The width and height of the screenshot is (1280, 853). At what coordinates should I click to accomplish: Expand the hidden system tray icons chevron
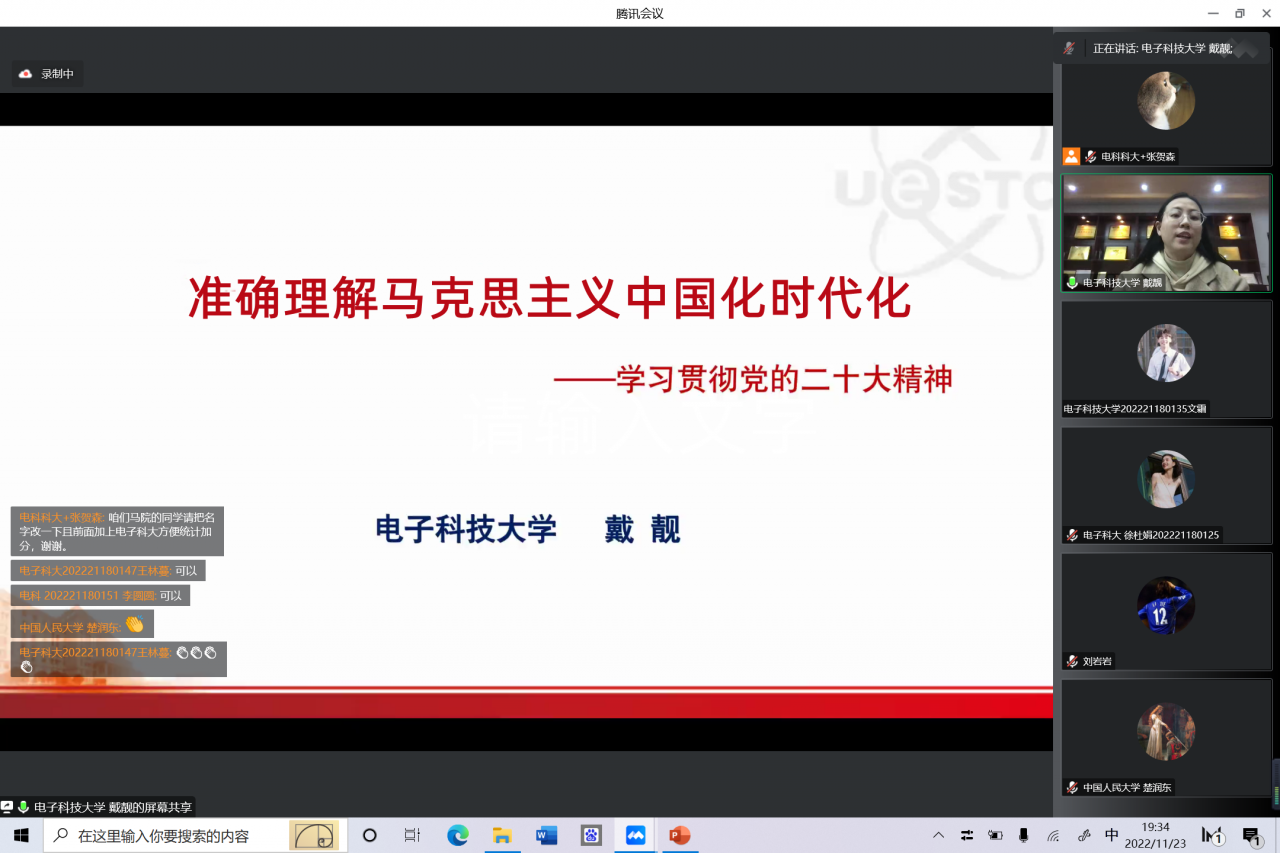click(x=938, y=835)
